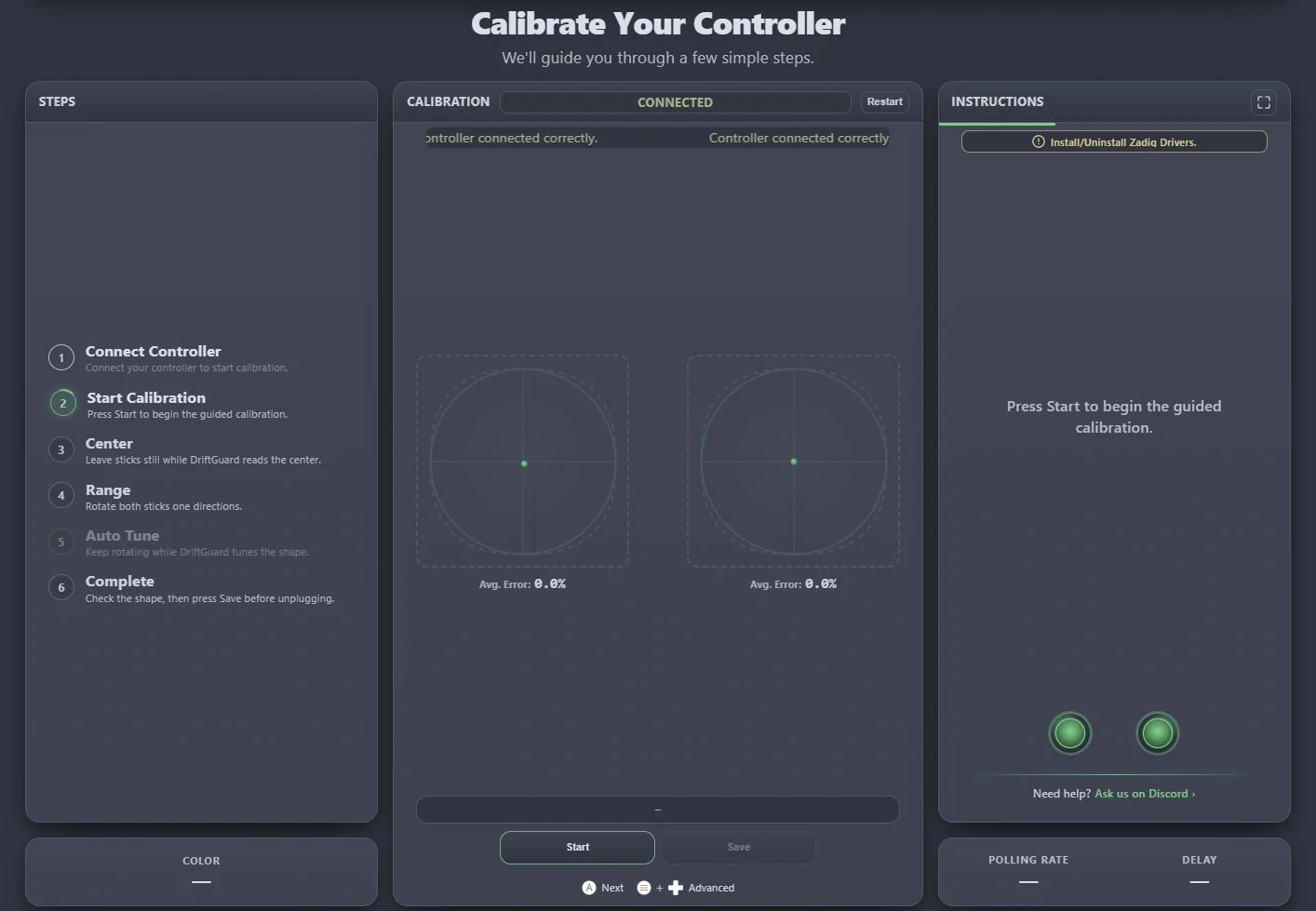Click the POLLING RATE value

pyautogui.click(x=1028, y=881)
